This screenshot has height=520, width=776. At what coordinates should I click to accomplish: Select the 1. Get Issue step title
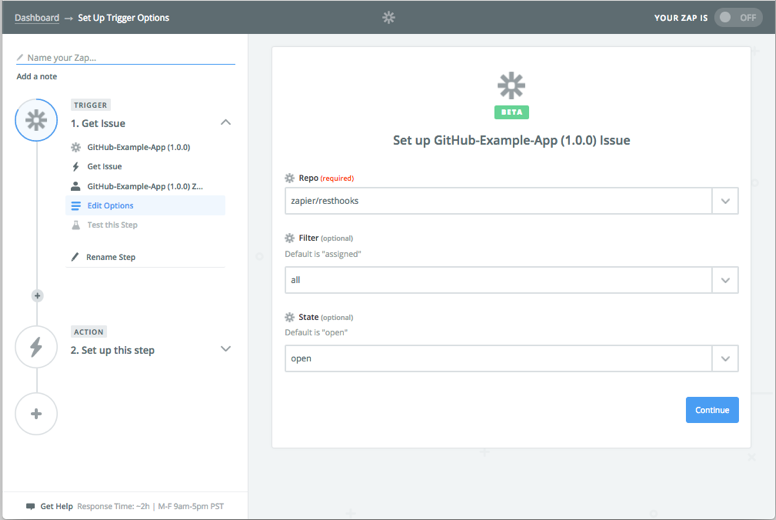click(98, 123)
